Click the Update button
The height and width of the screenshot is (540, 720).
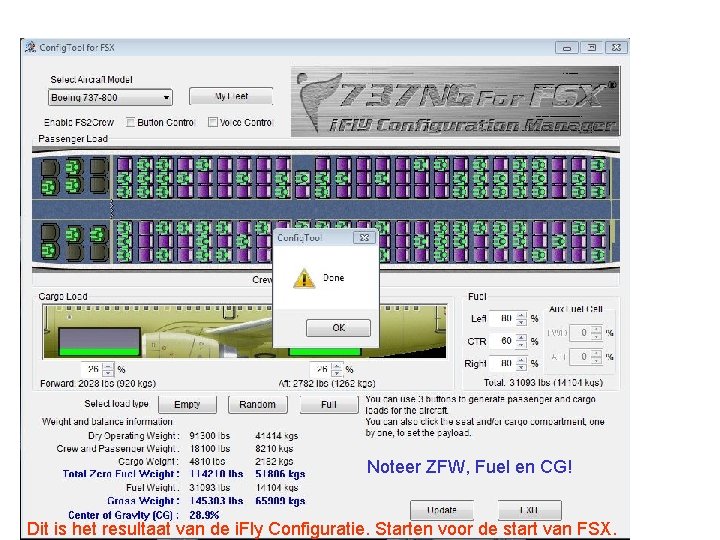click(x=441, y=510)
